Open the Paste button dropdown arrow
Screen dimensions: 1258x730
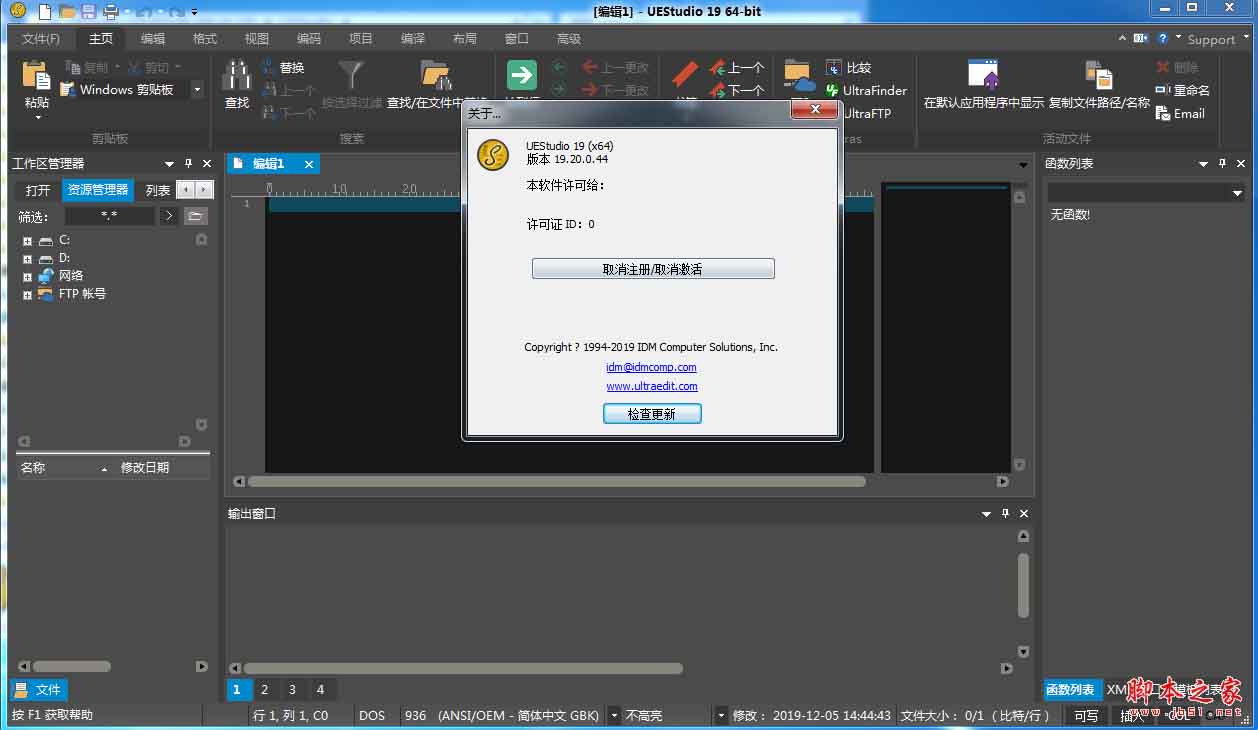click(x=37, y=117)
